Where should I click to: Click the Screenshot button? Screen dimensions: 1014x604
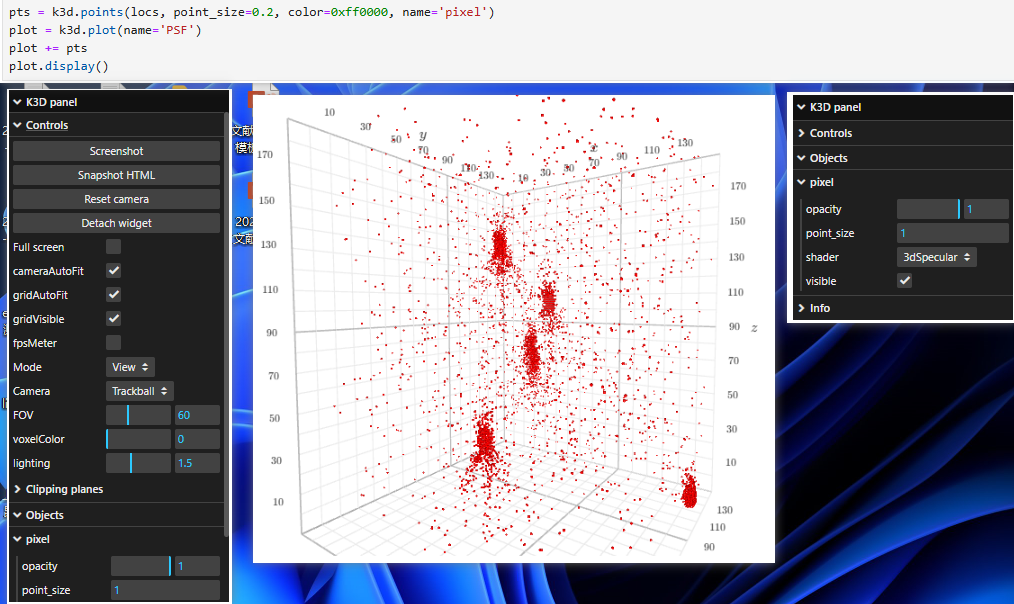pos(116,151)
